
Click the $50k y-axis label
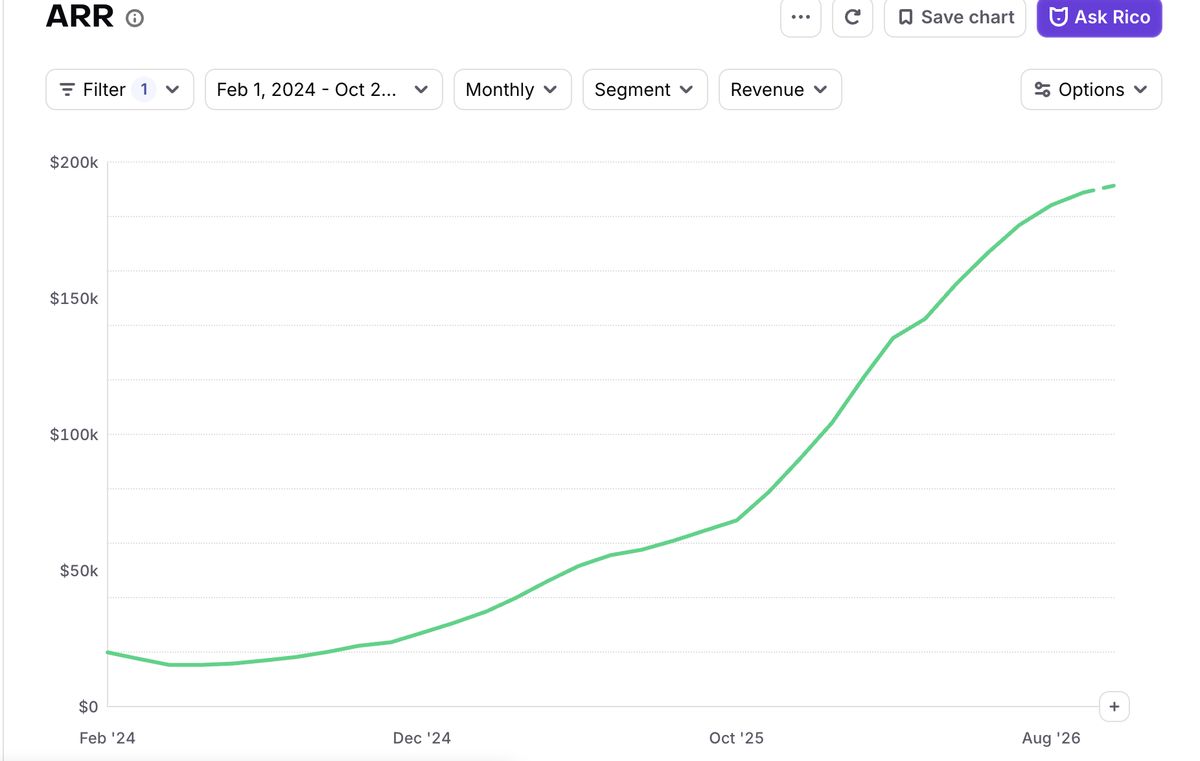pyautogui.click(x=78, y=570)
